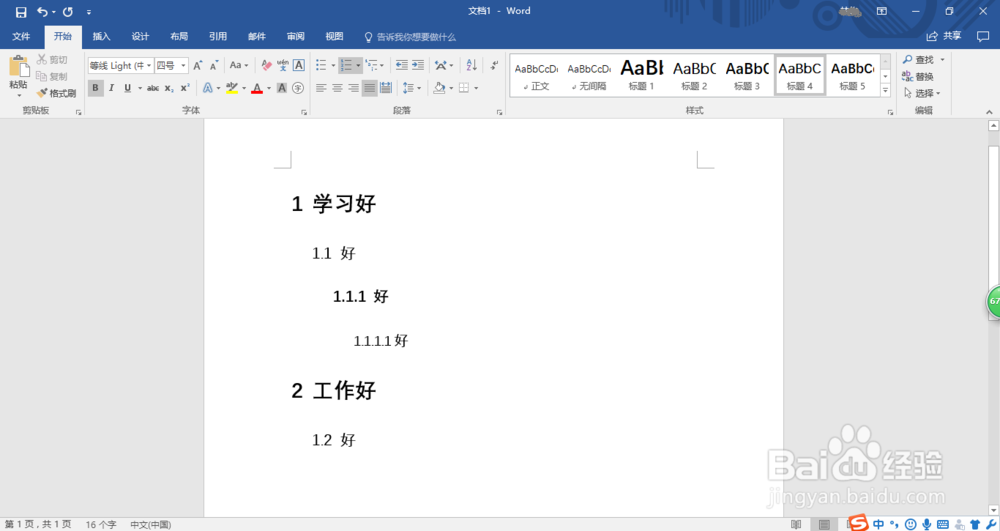Viewport: 1000px width, 531px height.
Task: Click paragraph shading paint bucket
Action: click(439, 88)
